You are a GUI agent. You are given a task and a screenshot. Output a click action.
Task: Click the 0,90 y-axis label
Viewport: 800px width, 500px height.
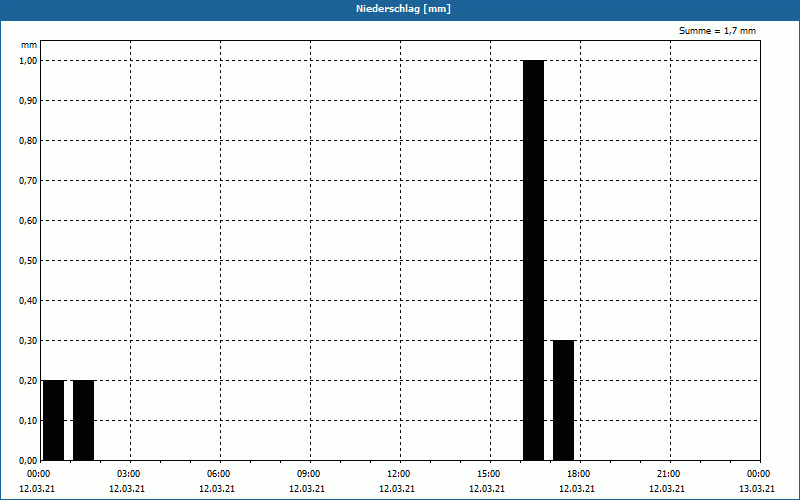tap(29, 101)
